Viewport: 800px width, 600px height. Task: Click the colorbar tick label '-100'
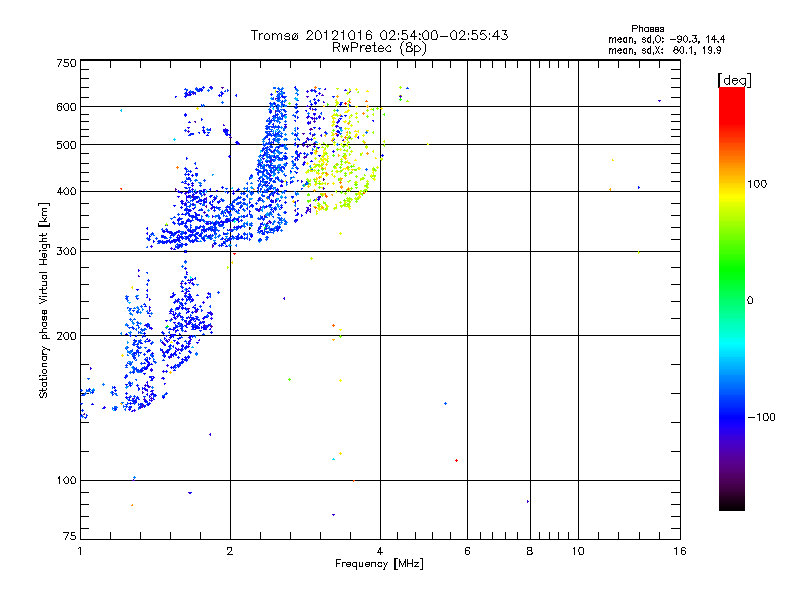tap(762, 417)
